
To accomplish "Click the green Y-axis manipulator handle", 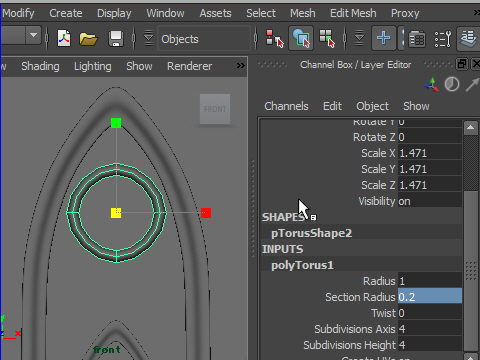I will (x=116, y=123).
